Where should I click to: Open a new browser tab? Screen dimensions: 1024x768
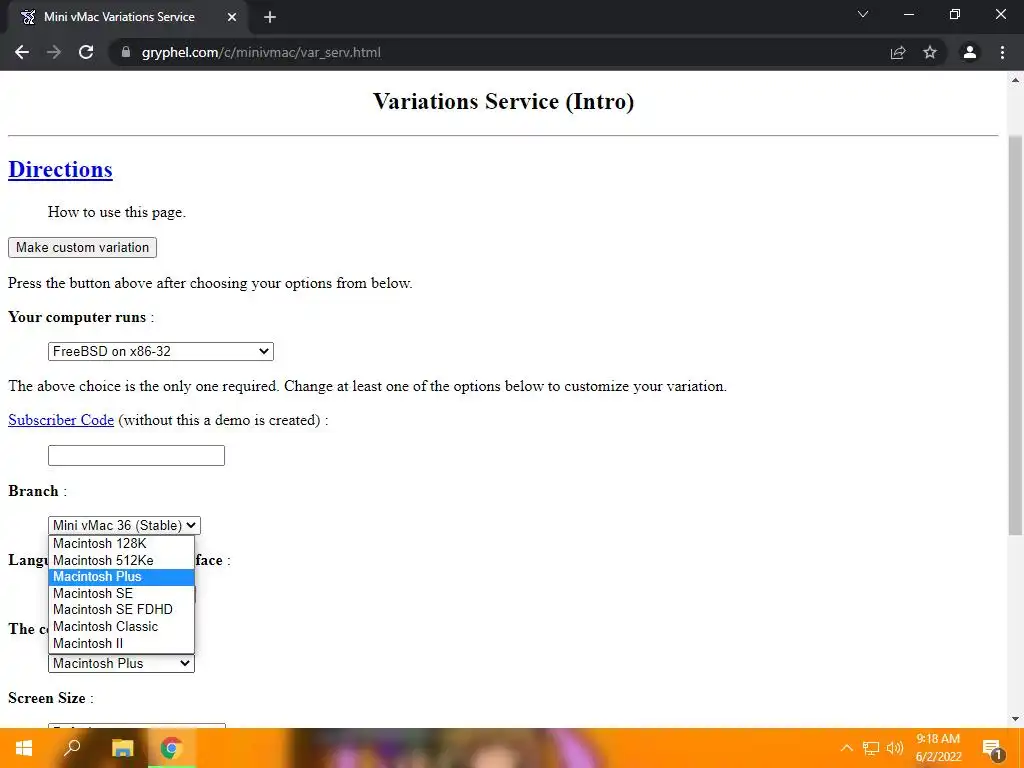pyautogui.click(x=270, y=17)
